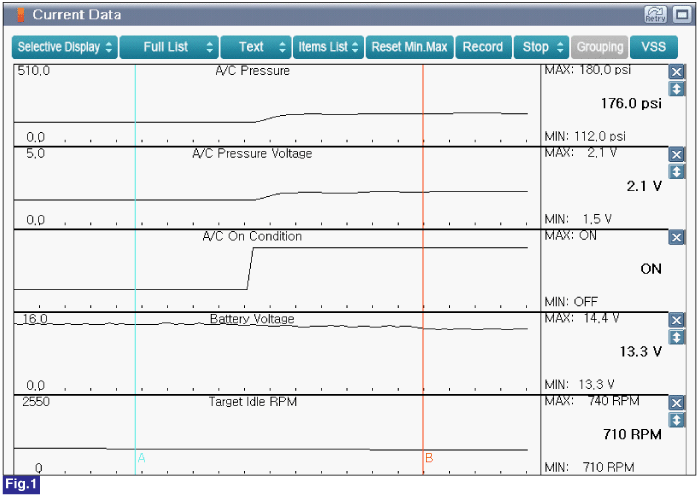Open the Full List dropdown

(169, 47)
